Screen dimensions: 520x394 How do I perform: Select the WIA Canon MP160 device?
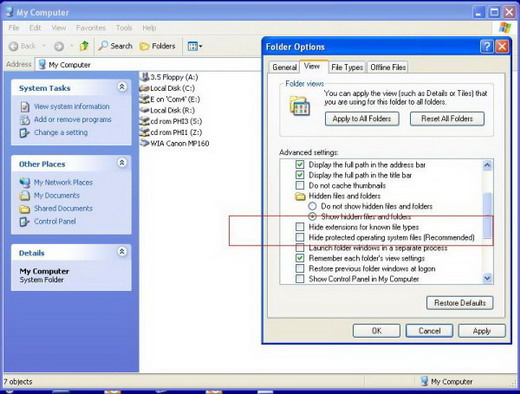(174, 143)
